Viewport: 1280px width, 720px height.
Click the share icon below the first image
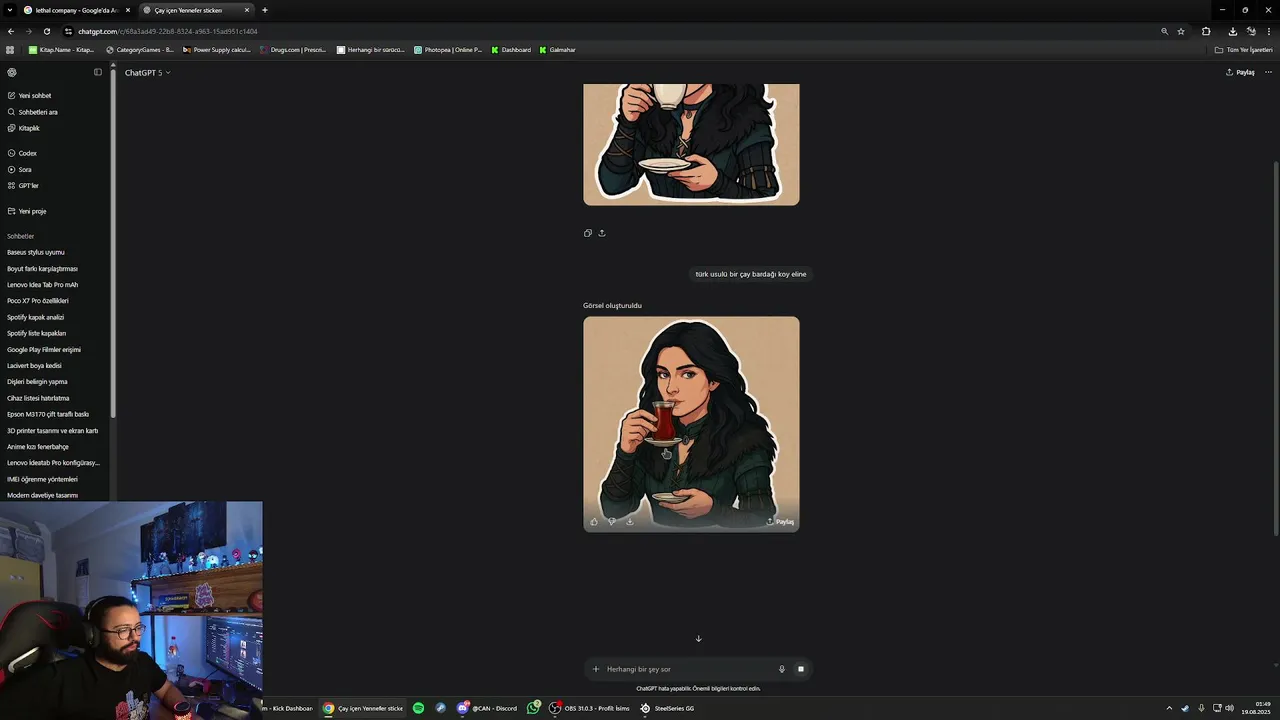602,233
